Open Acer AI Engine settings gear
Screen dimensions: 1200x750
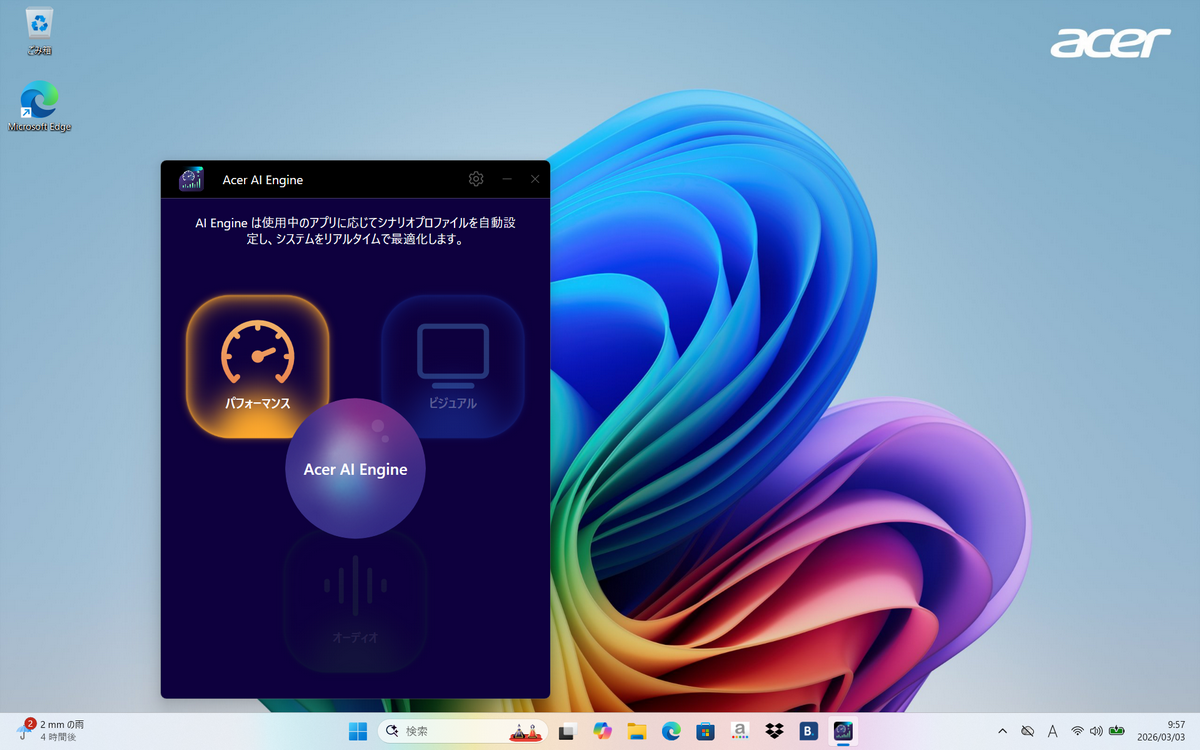tap(476, 179)
